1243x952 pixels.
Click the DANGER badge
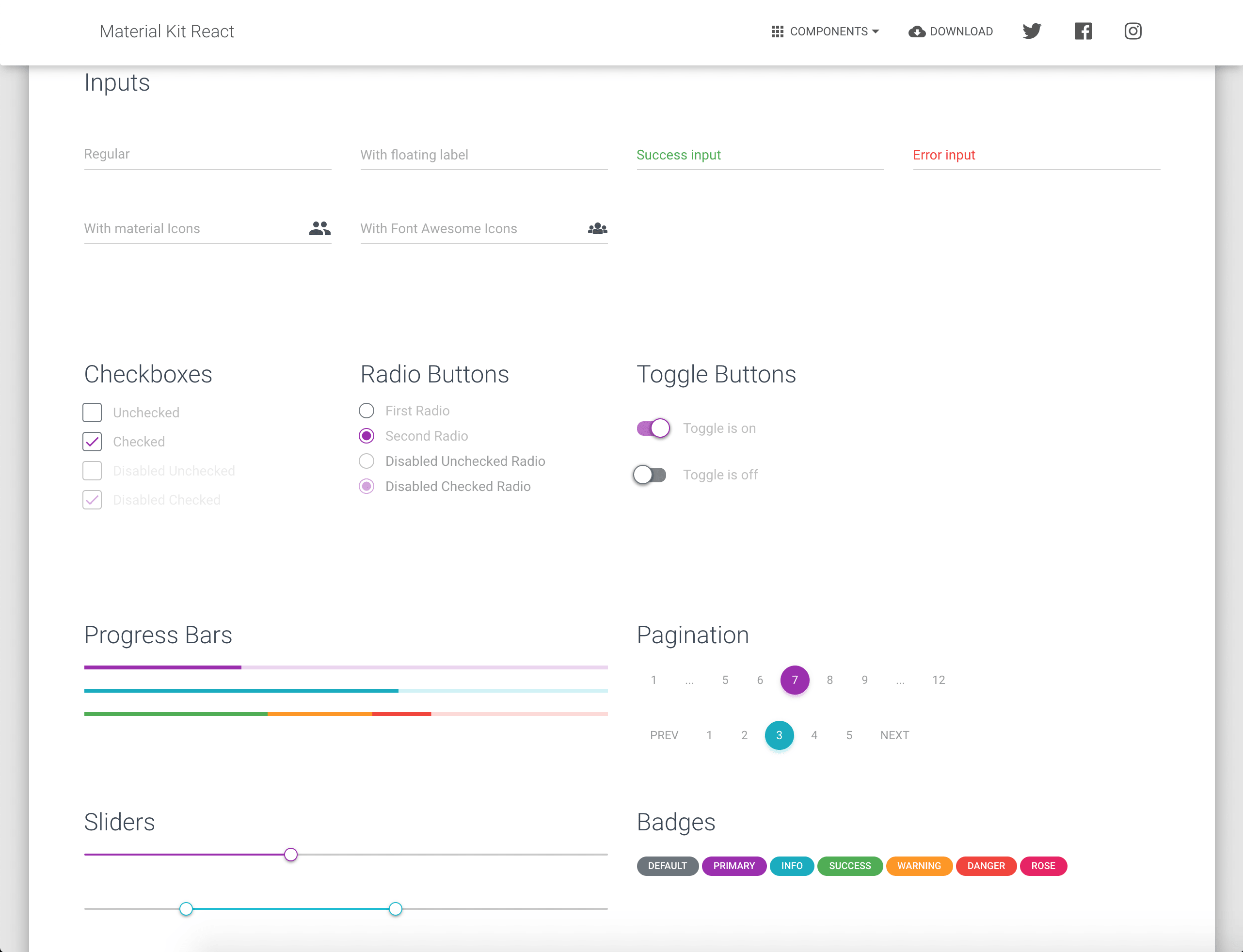pos(986,866)
